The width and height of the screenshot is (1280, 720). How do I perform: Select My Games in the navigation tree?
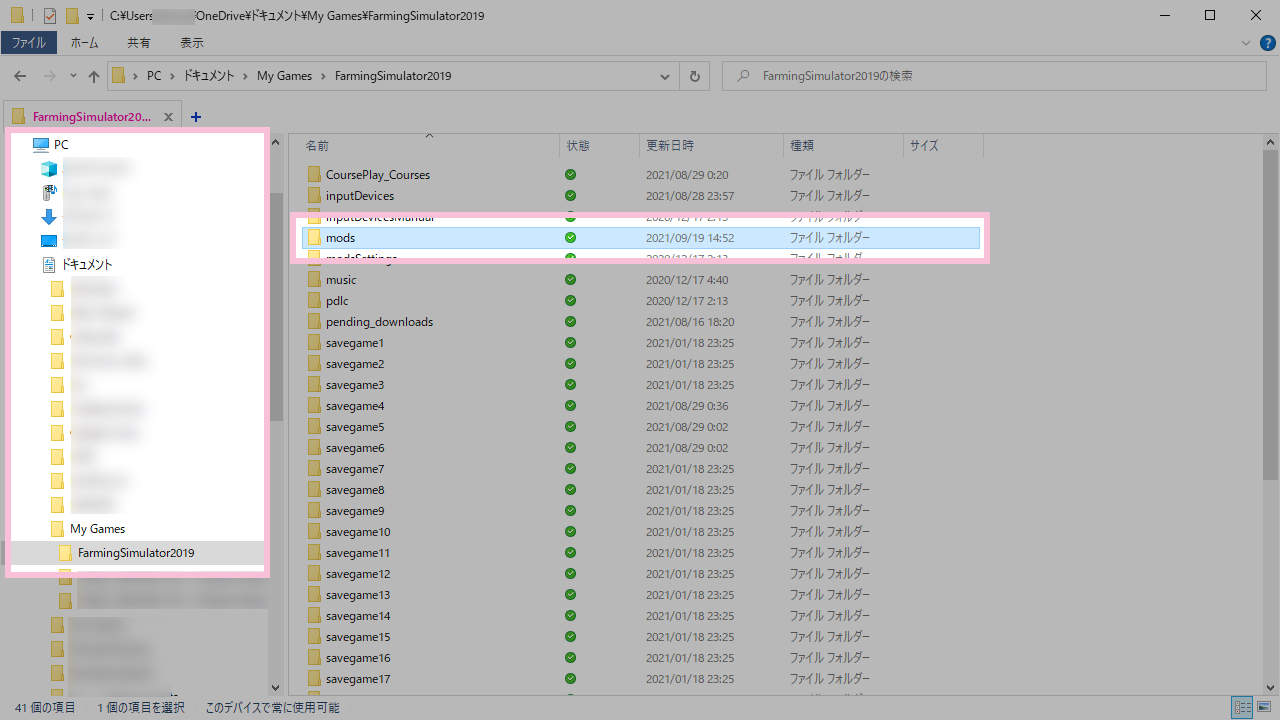click(97, 529)
